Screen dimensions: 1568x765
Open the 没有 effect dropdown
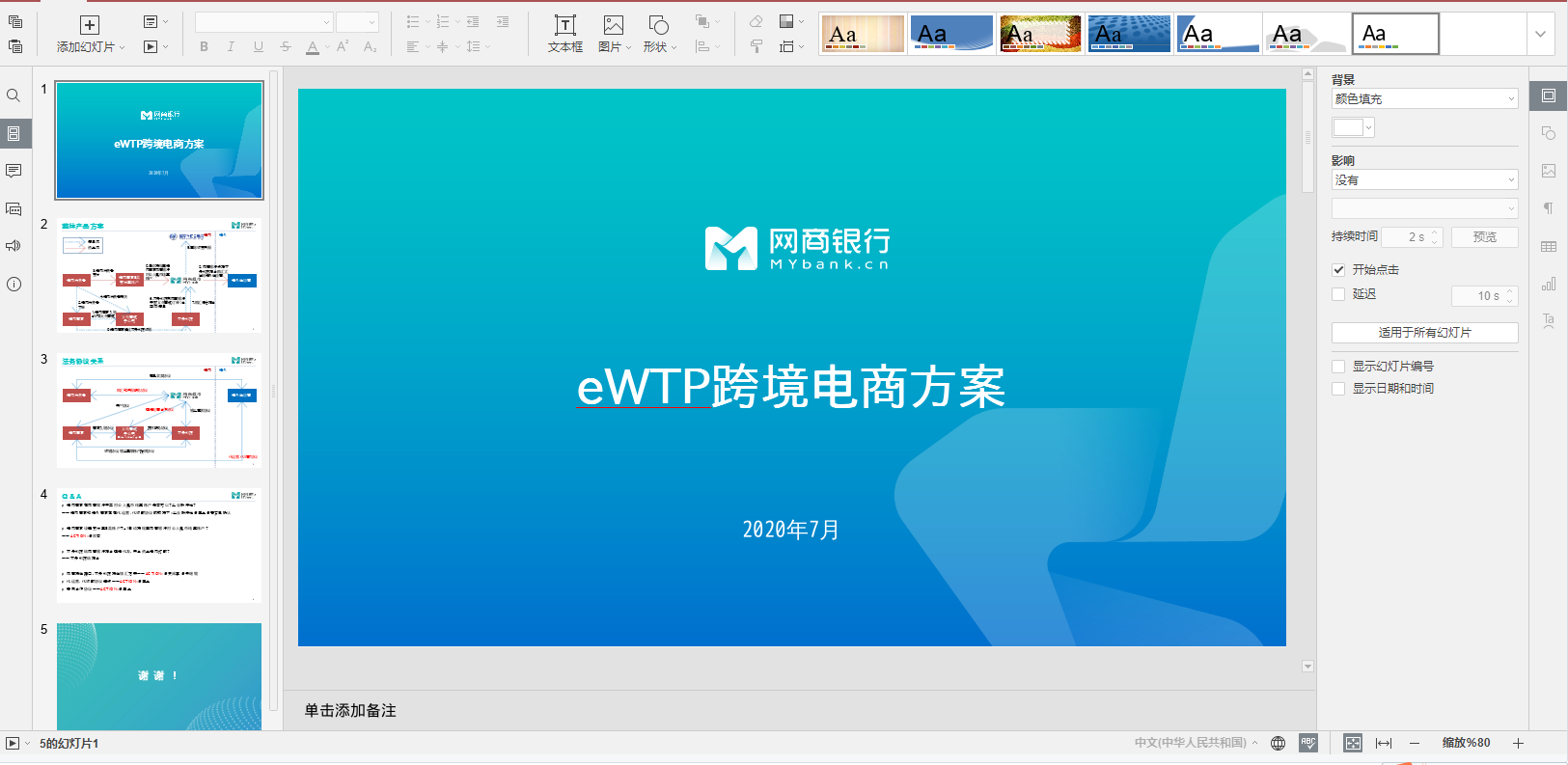coord(1425,179)
